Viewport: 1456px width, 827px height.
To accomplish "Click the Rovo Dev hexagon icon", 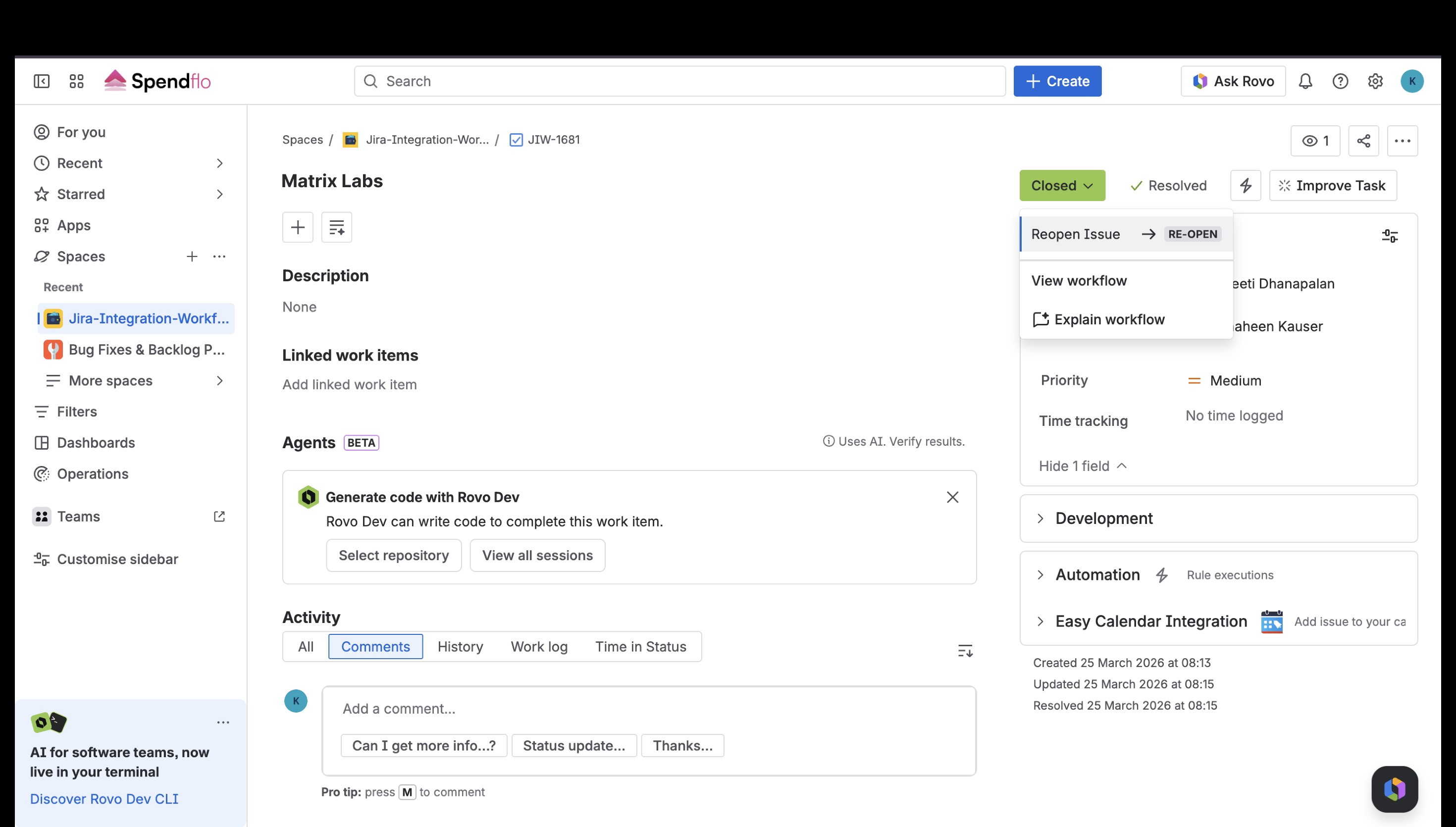I will [309, 497].
